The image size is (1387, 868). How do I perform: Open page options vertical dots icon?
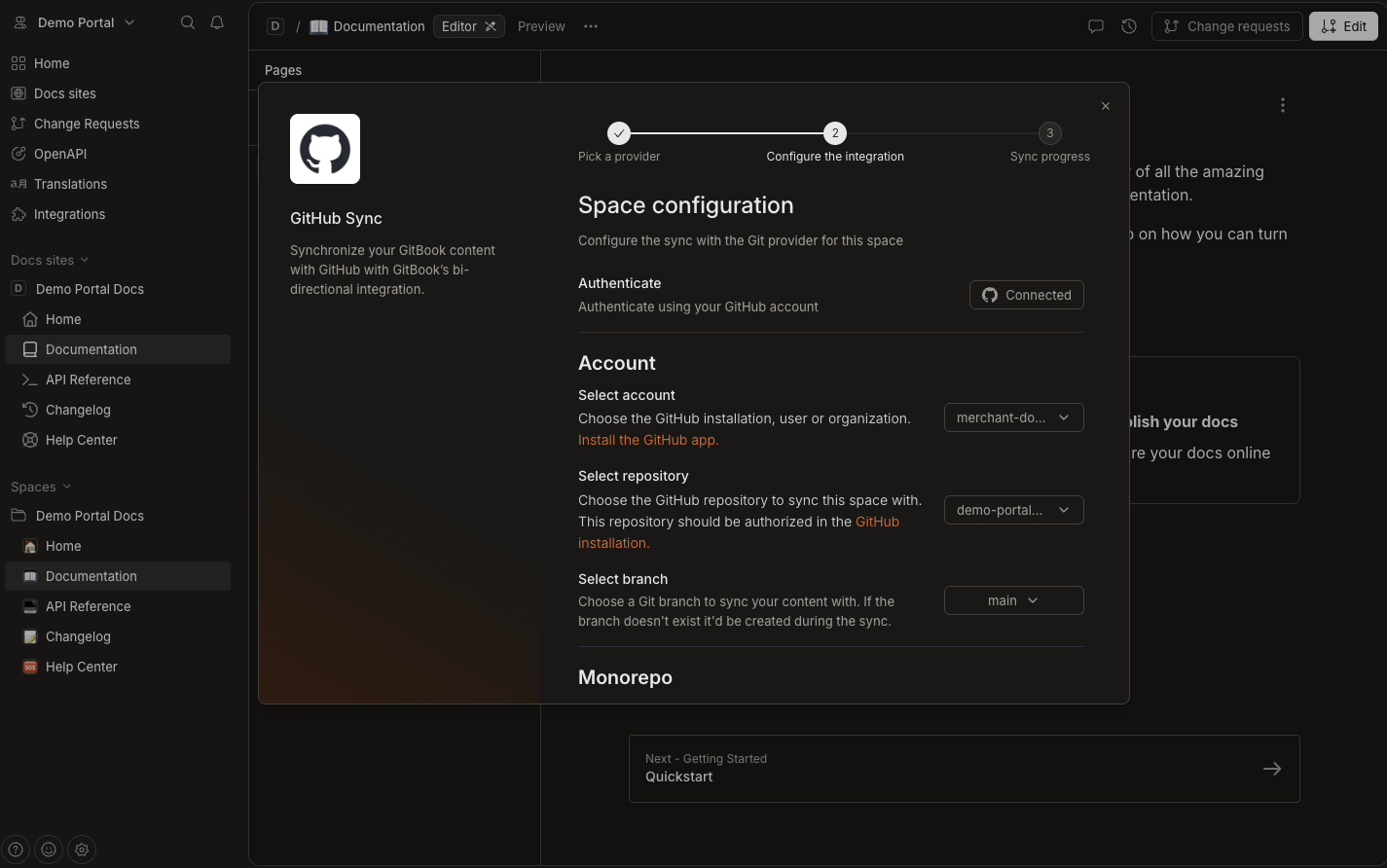tap(1283, 105)
